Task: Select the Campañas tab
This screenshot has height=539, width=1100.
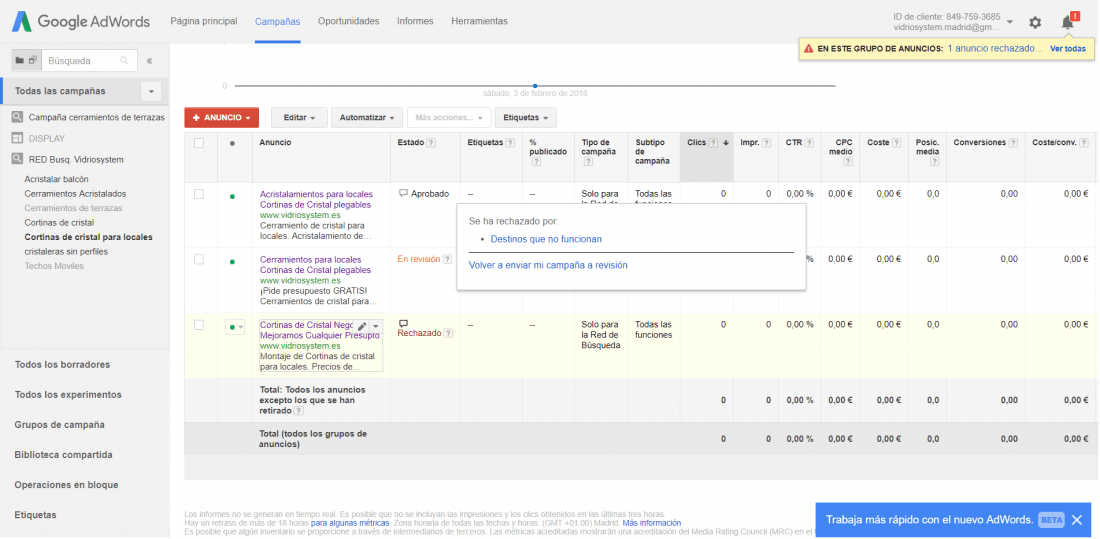Action: point(278,21)
